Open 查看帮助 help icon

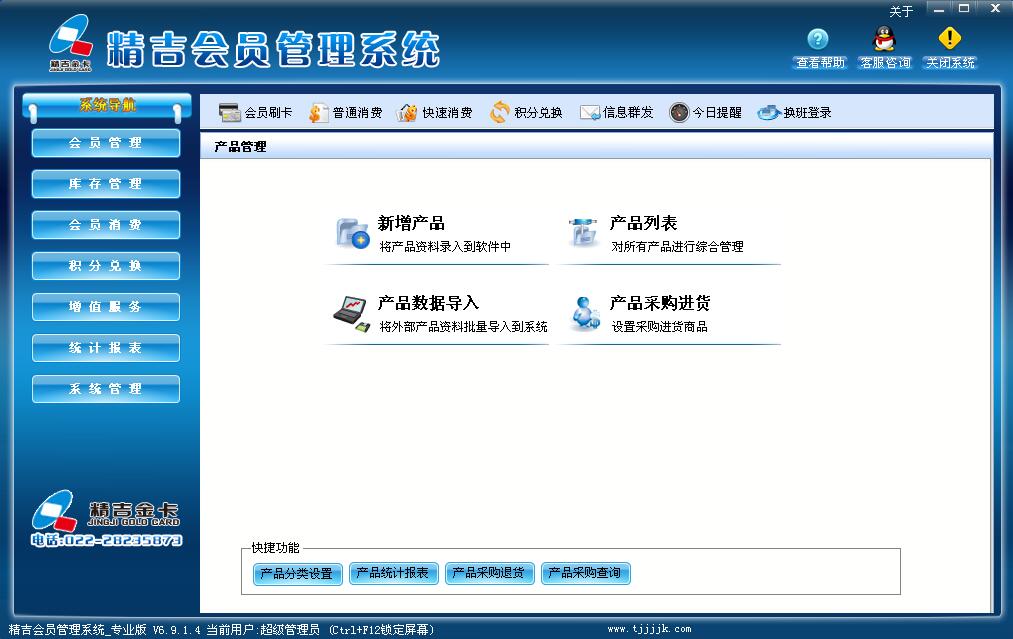coord(818,40)
